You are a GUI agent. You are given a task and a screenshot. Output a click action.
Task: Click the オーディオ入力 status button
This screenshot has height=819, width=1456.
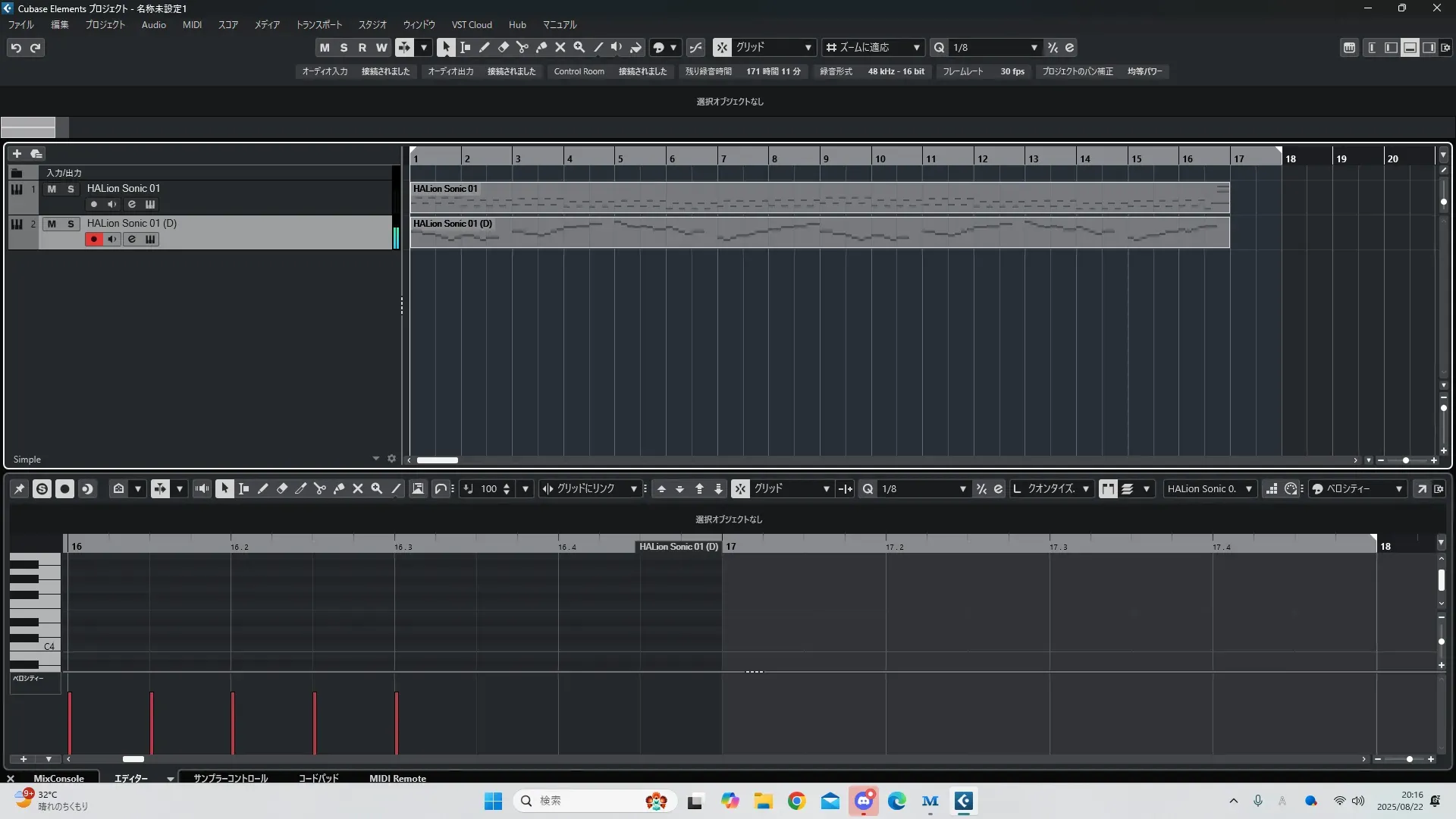(325, 71)
